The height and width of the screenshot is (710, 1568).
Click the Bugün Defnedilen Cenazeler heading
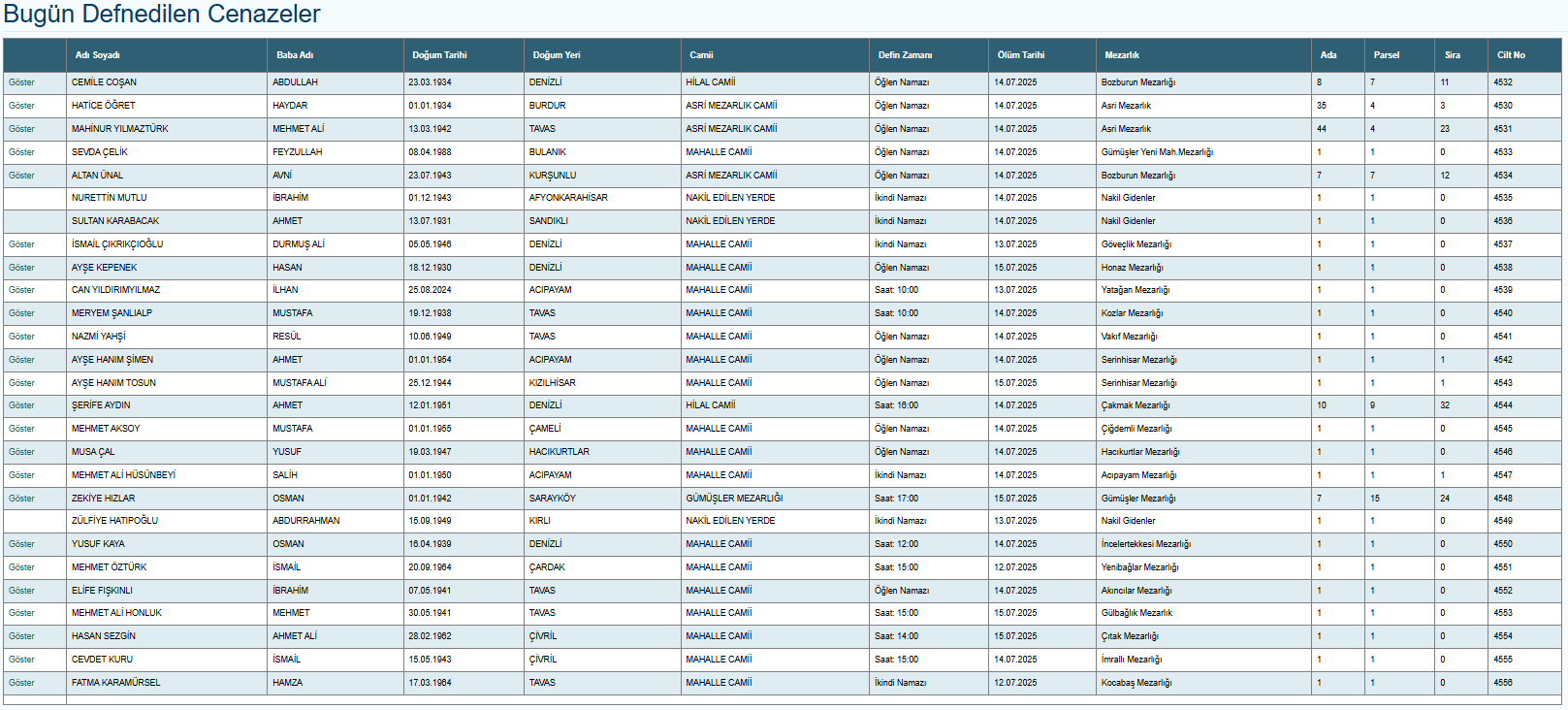tap(162, 15)
